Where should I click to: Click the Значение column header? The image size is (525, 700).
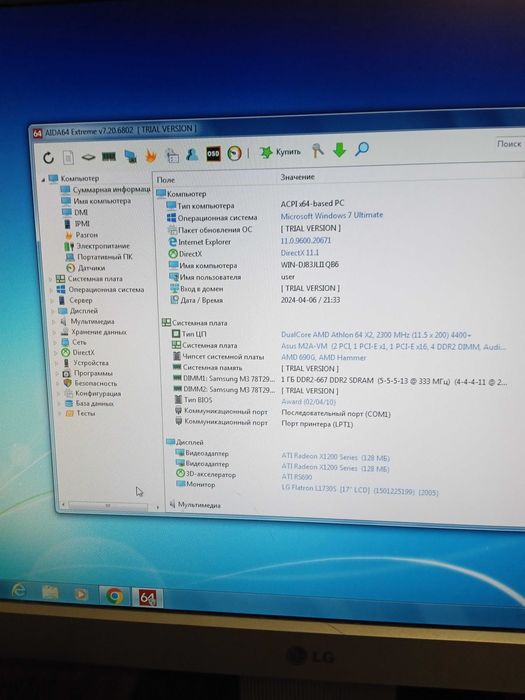point(297,177)
